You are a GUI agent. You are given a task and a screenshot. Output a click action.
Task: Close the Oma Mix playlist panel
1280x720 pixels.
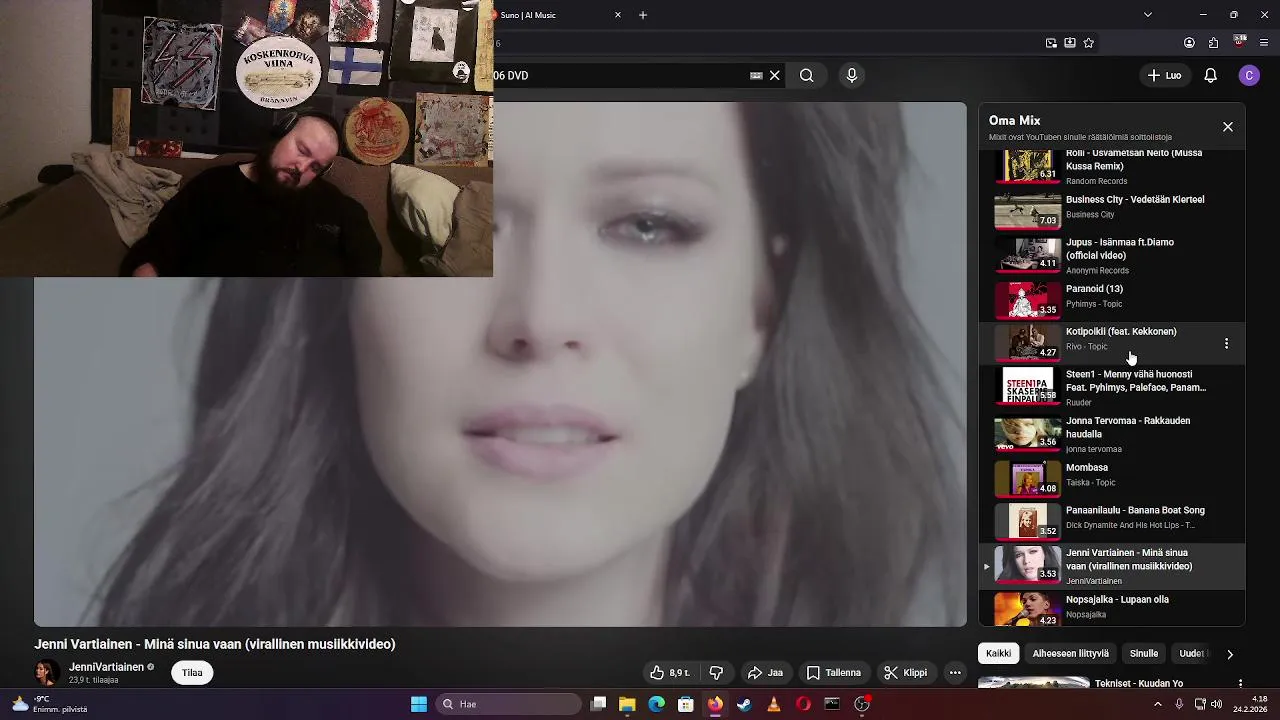click(1228, 127)
